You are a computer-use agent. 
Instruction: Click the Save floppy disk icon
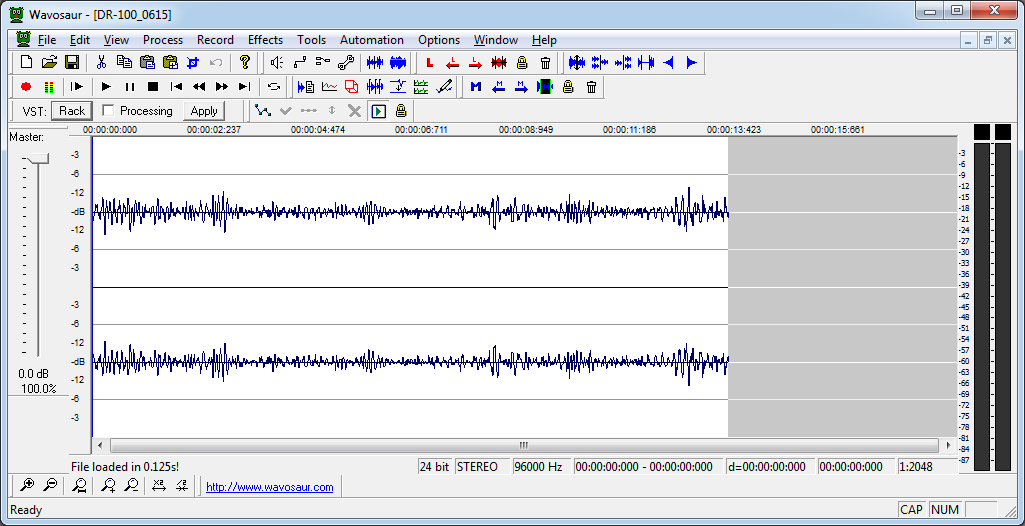click(x=72, y=62)
